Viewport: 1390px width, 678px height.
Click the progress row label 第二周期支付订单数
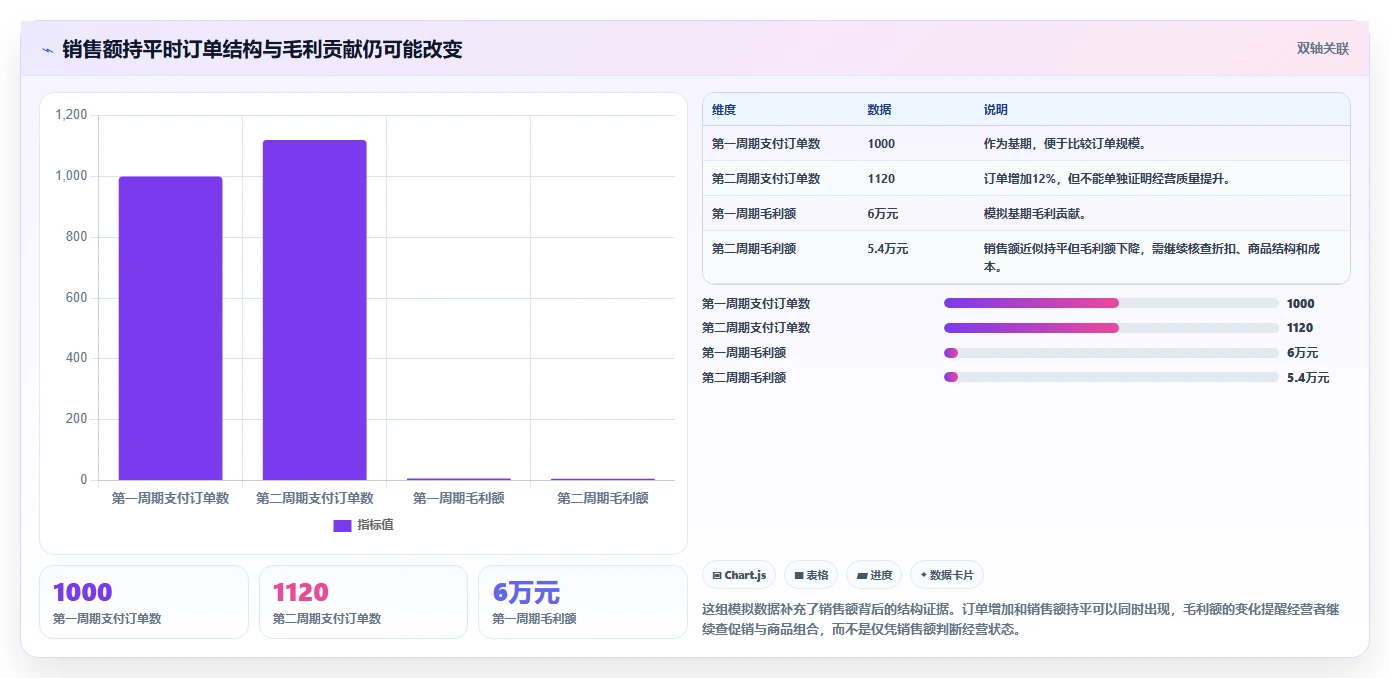[756, 328]
